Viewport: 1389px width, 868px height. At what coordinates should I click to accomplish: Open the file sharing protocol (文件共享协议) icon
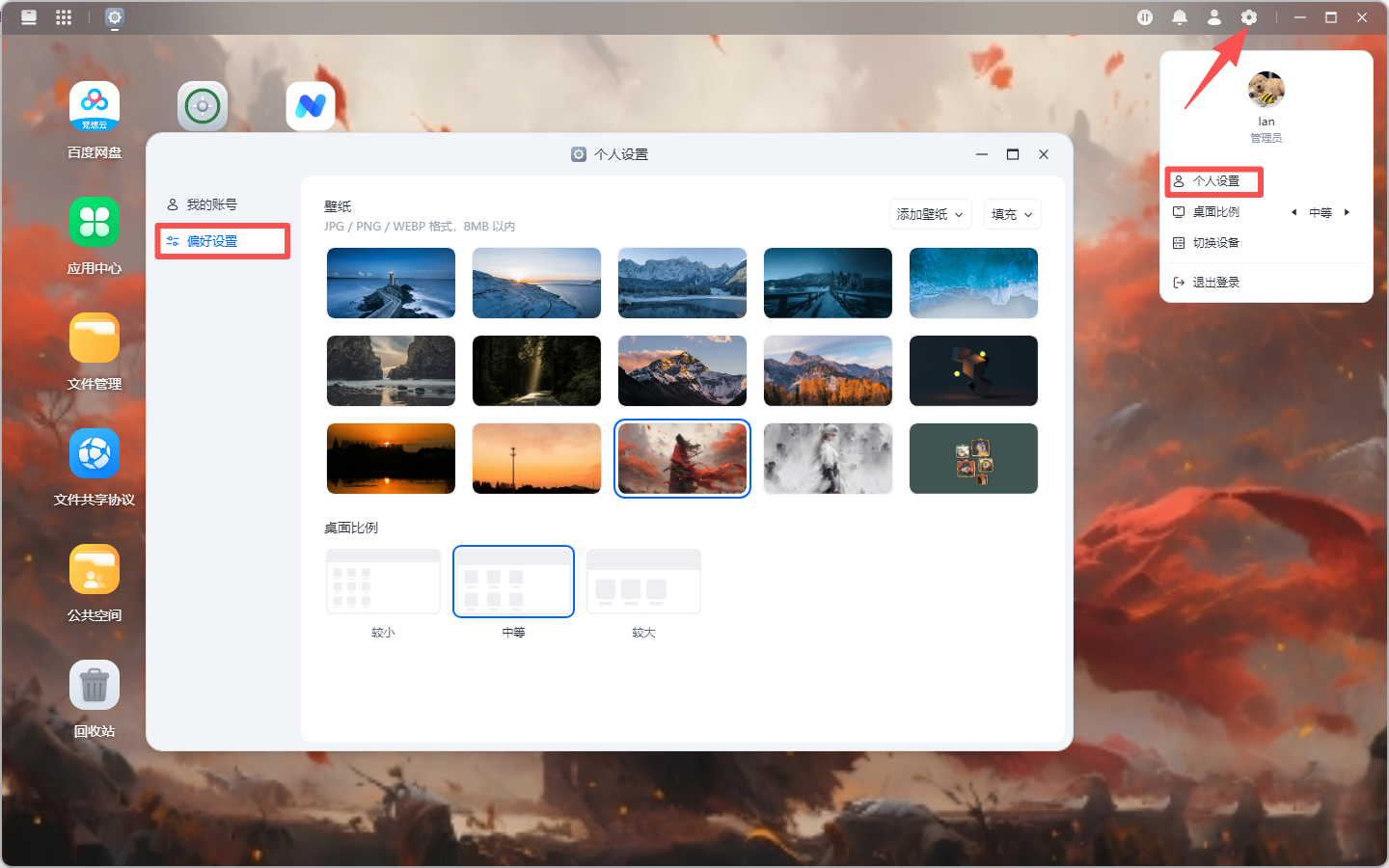95,453
